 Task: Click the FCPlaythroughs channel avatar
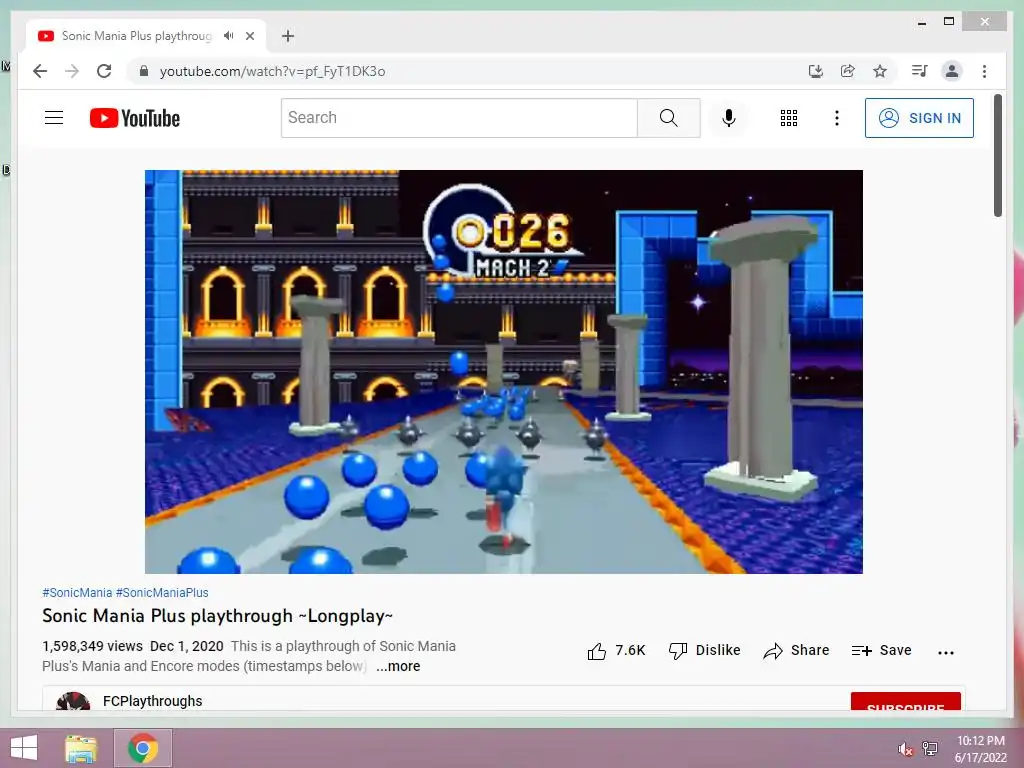[73, 701]
